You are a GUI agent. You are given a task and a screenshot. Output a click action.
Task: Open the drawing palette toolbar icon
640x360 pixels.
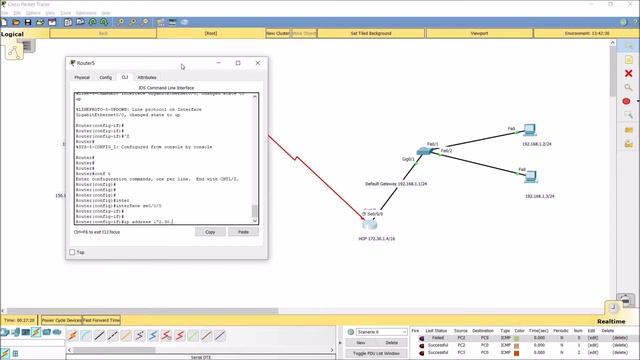[160, 22]
